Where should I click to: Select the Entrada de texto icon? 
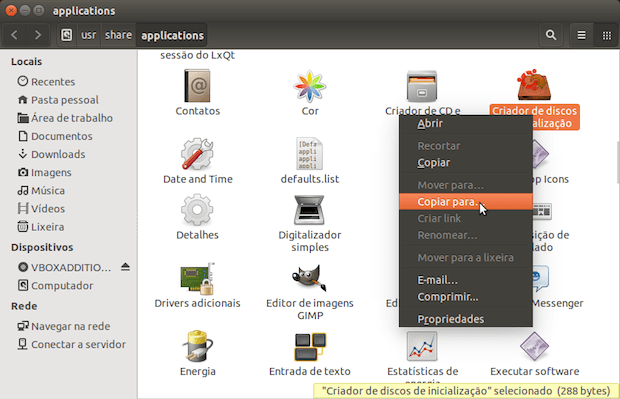[x=310, y=346]
